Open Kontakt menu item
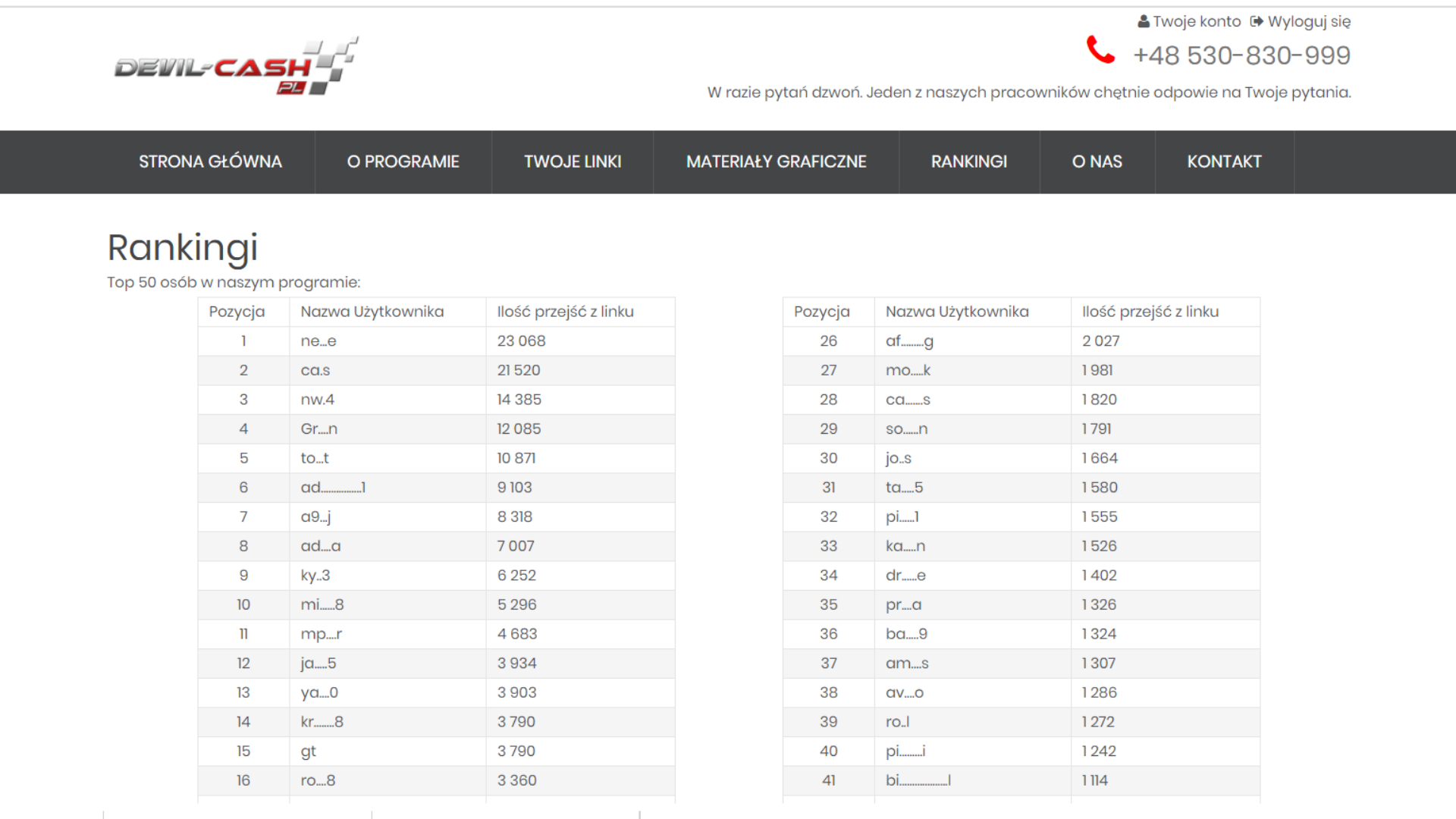1456x819 pixels. click(1224, 162)
